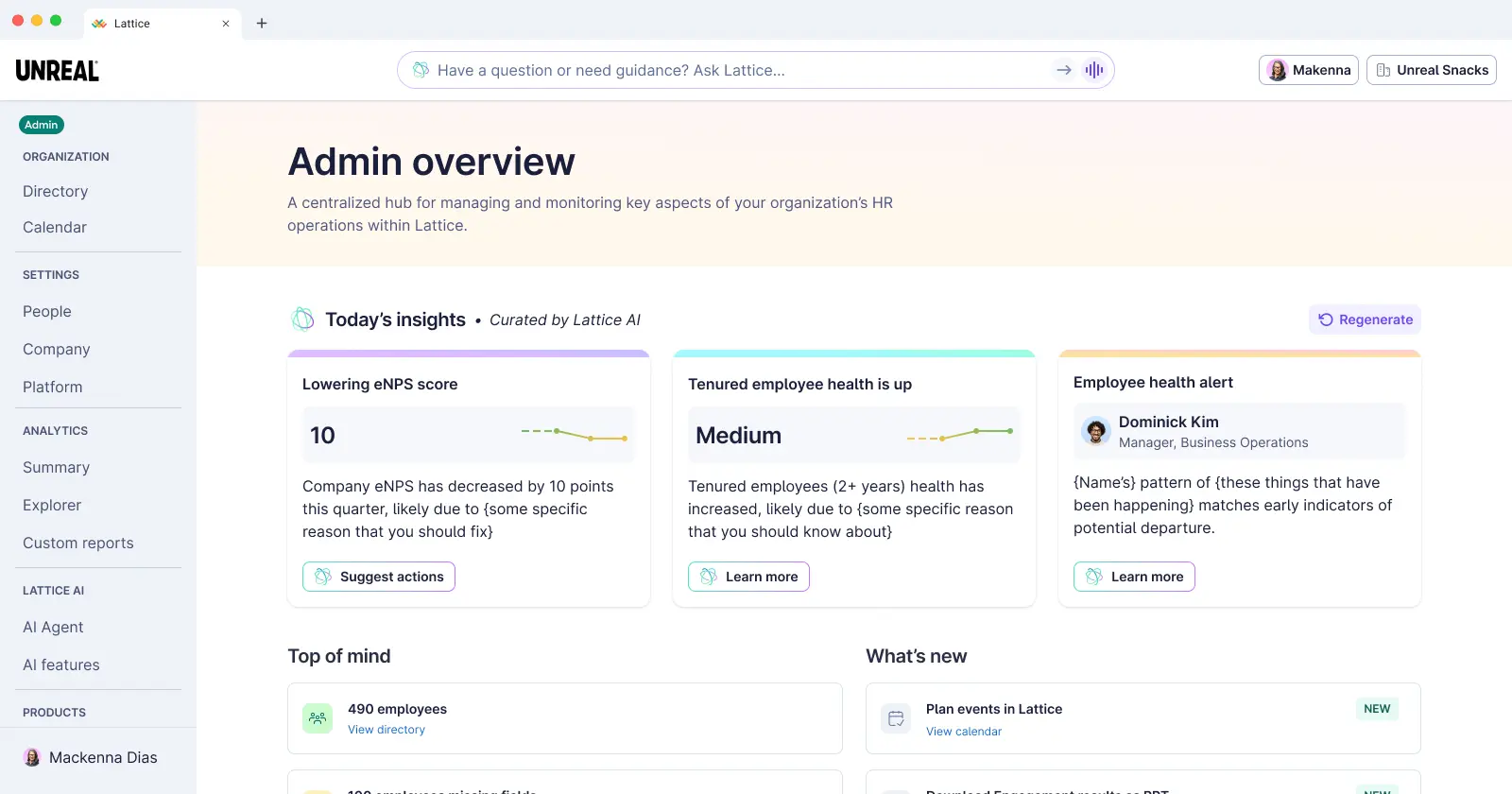Click Dominick Kim's avatar
1512x794 pixels.
1096,431
